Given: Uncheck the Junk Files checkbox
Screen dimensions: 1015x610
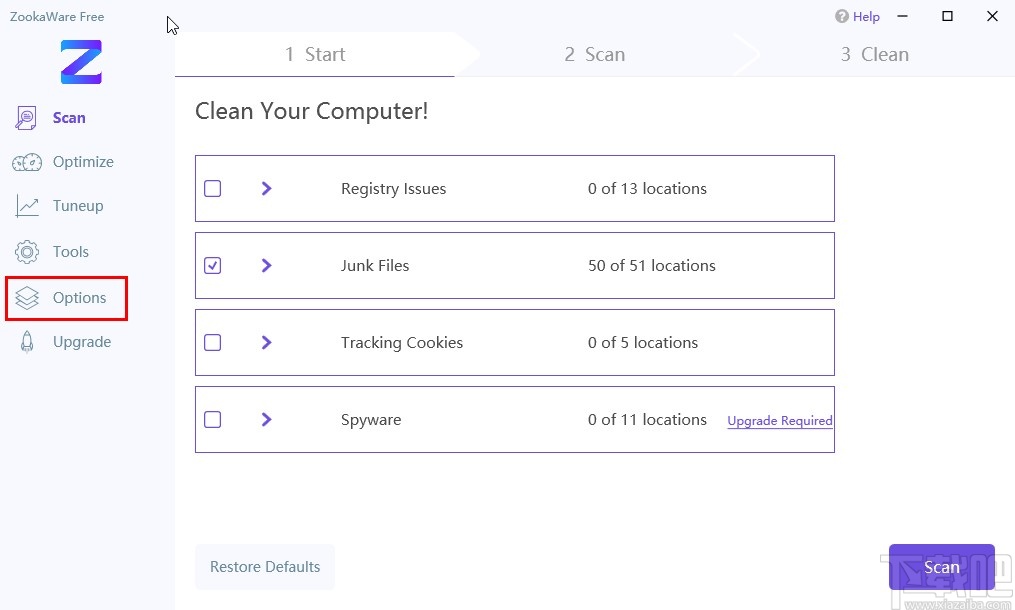Looking at the screenshot, I should pyautogui.click(x=212, y=265).
